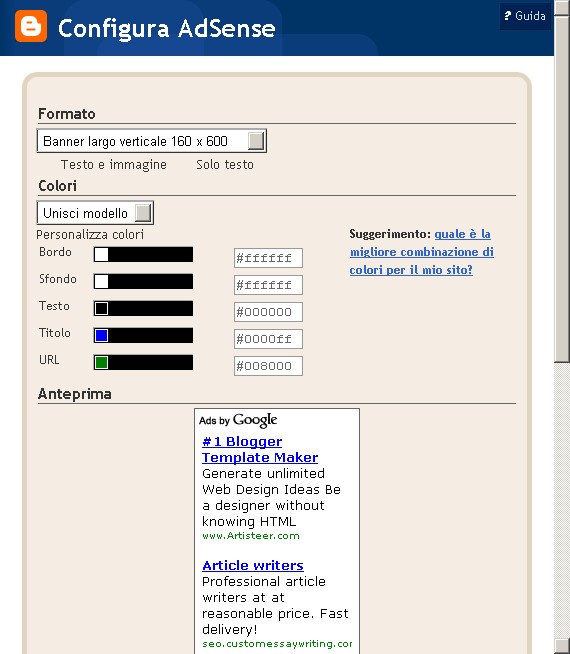Click the www.Artisteer.com ad URL
This screenshot has width=570, height=654.
tap(251, 536)
